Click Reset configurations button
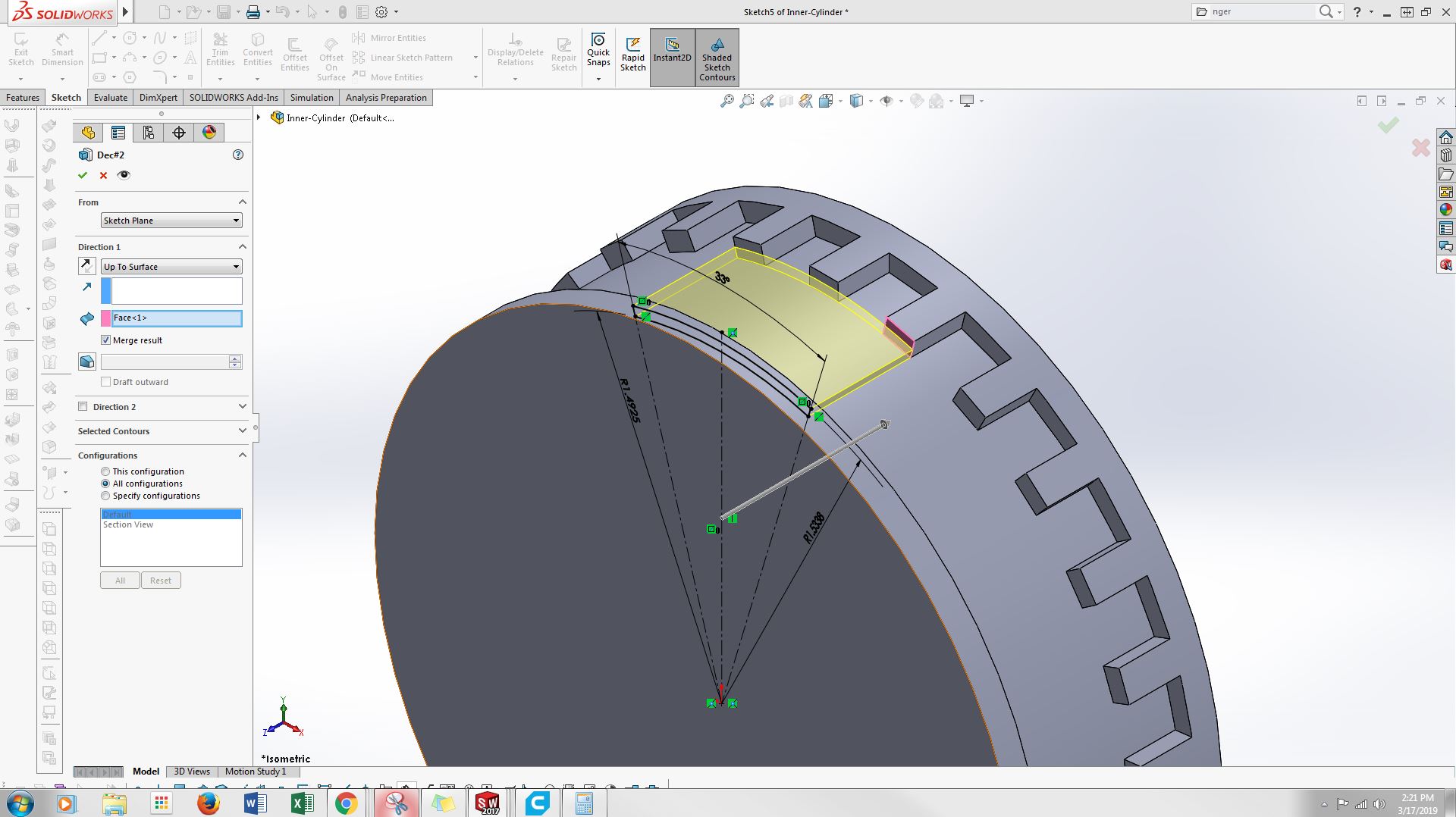Image resolution: width=1456 pixels, height=817 pixels. 161,581
